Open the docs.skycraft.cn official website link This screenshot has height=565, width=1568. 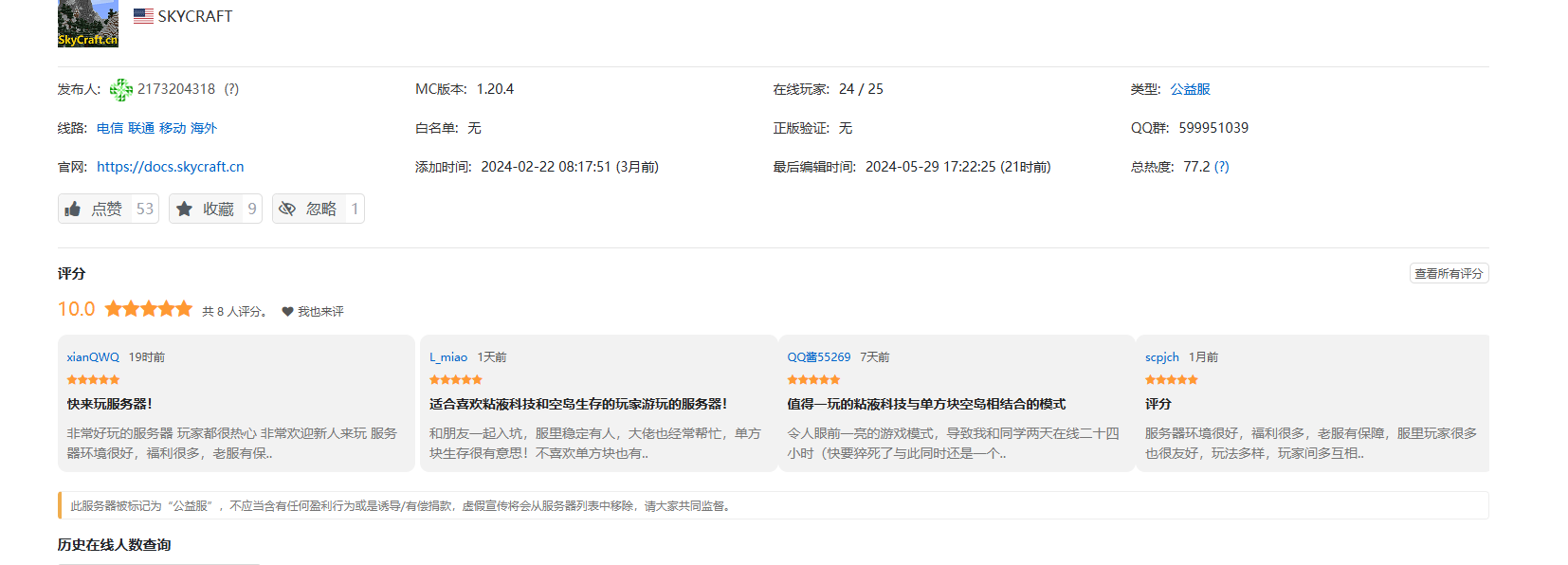click(170, 167)
